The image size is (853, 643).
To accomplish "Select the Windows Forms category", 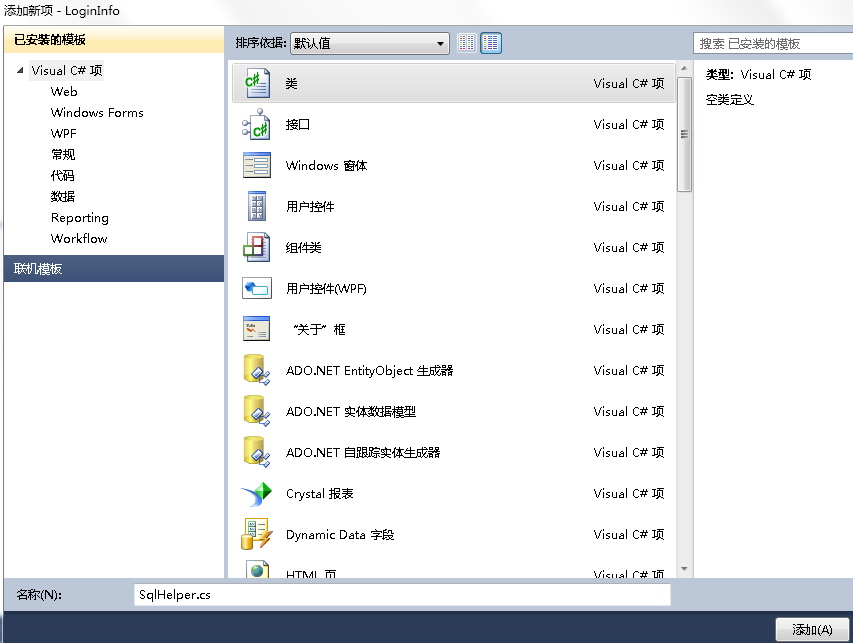I will pos(97,113).
